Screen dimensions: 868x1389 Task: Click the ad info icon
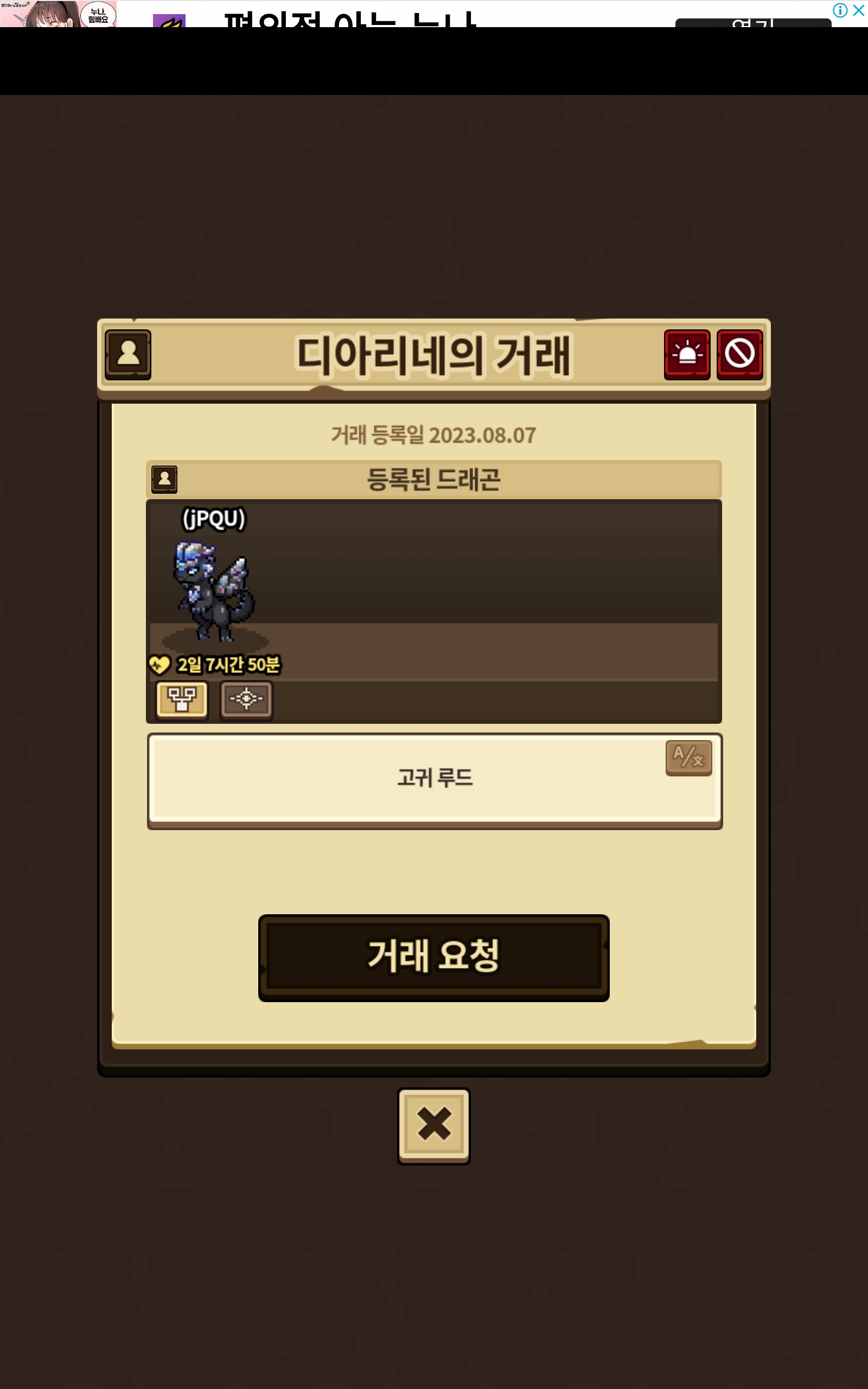pos(840,10)
